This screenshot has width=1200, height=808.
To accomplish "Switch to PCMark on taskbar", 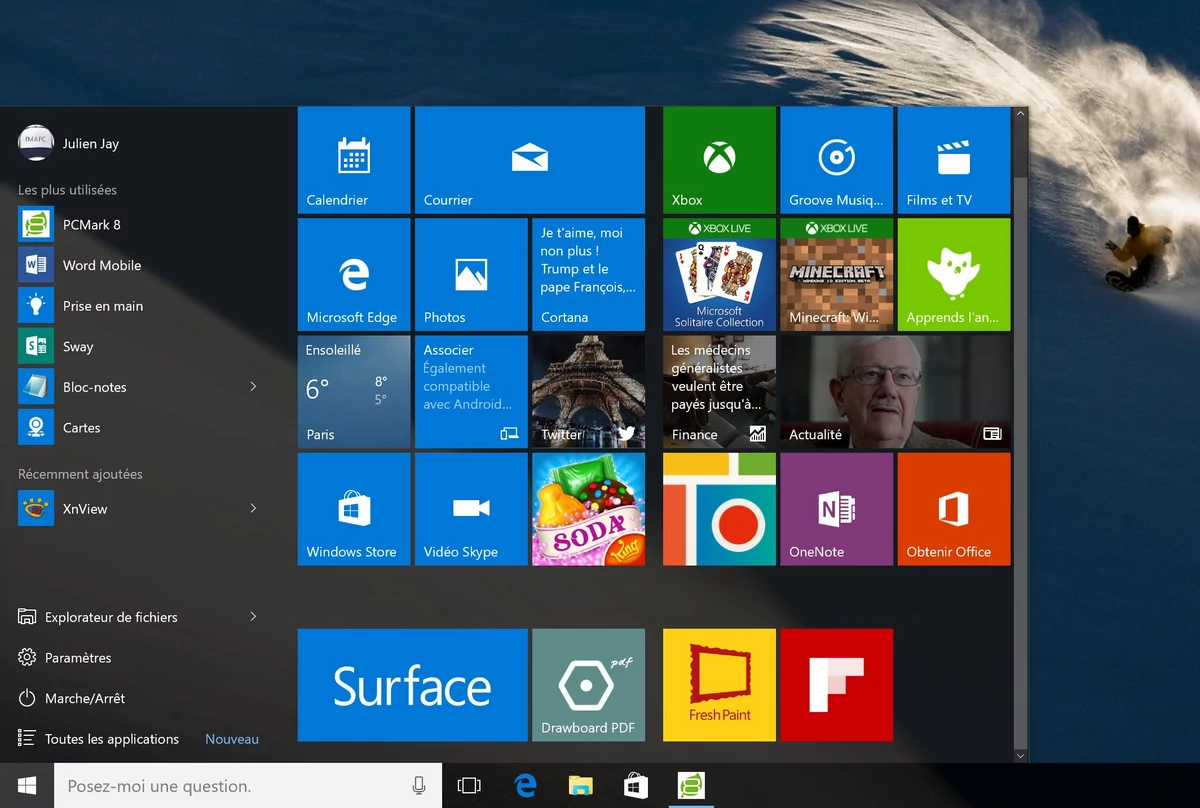I will [x=691, y=786].
